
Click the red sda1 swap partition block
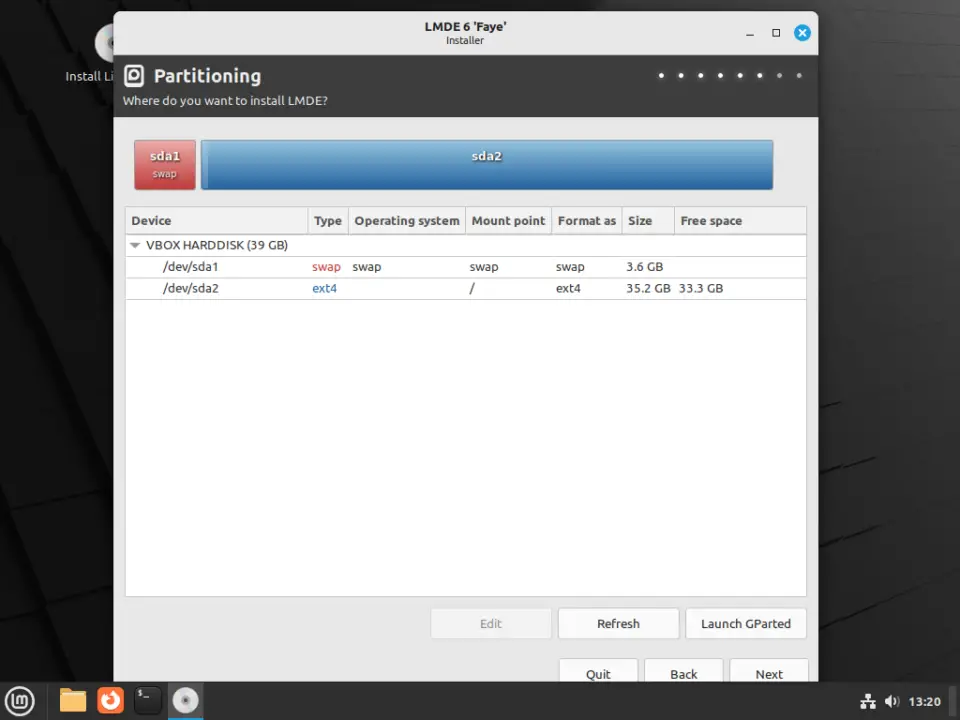pyautogui.click(x=164, y=164)
